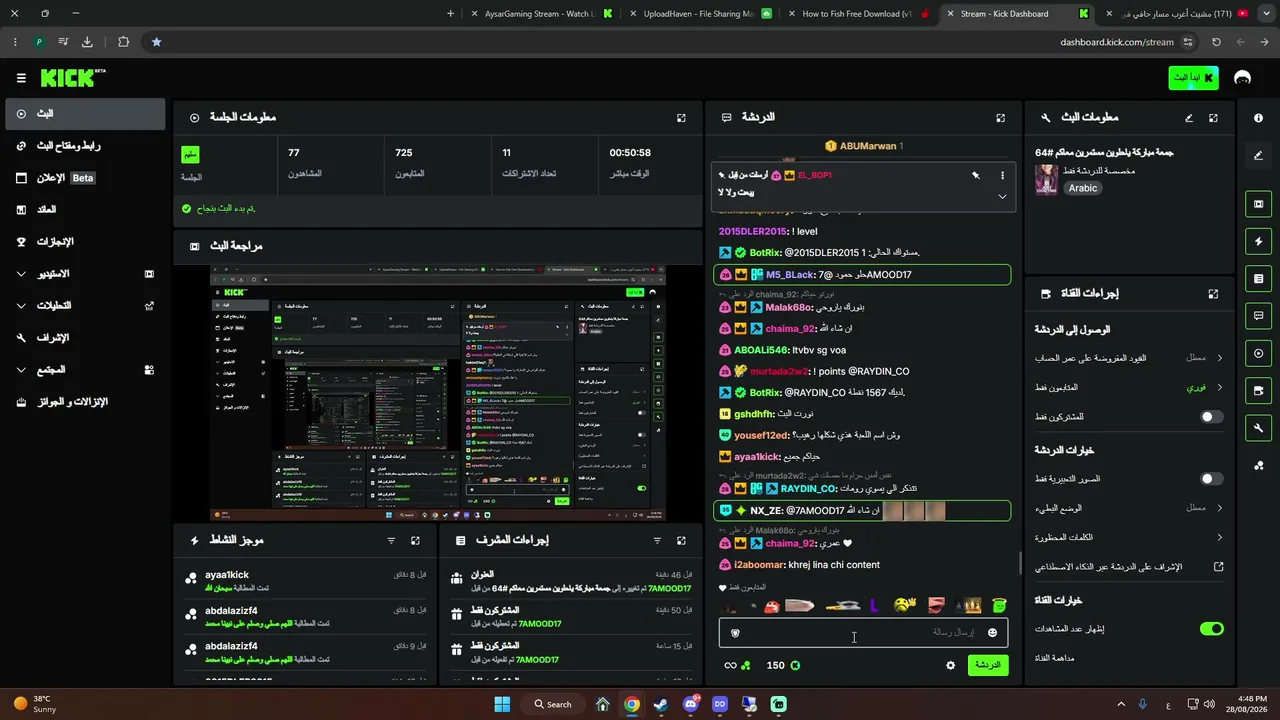The width and height of the screenshot is (1280, 720).
Task: Open the banned words settings chevron
Action: pos(1220,537)
